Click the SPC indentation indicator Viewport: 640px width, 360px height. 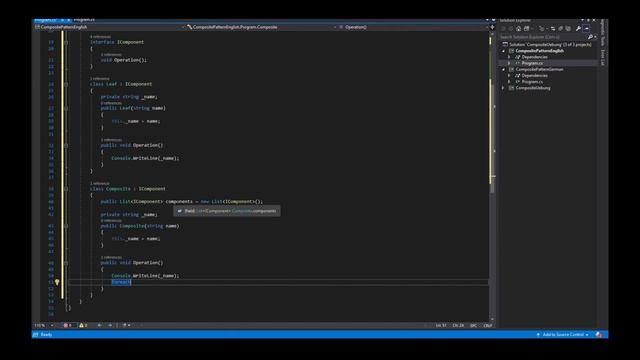473,326
